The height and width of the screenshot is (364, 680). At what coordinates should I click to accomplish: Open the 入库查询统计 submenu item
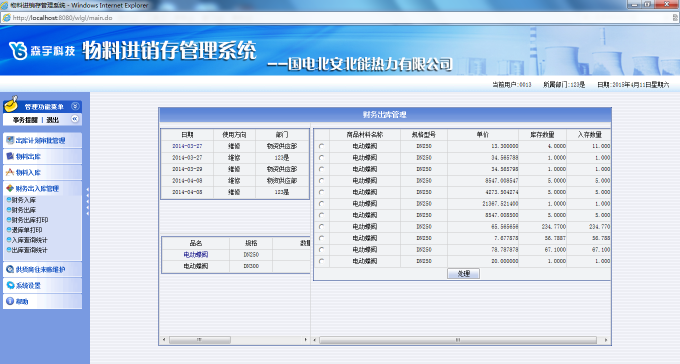click(x=29, y=240)
